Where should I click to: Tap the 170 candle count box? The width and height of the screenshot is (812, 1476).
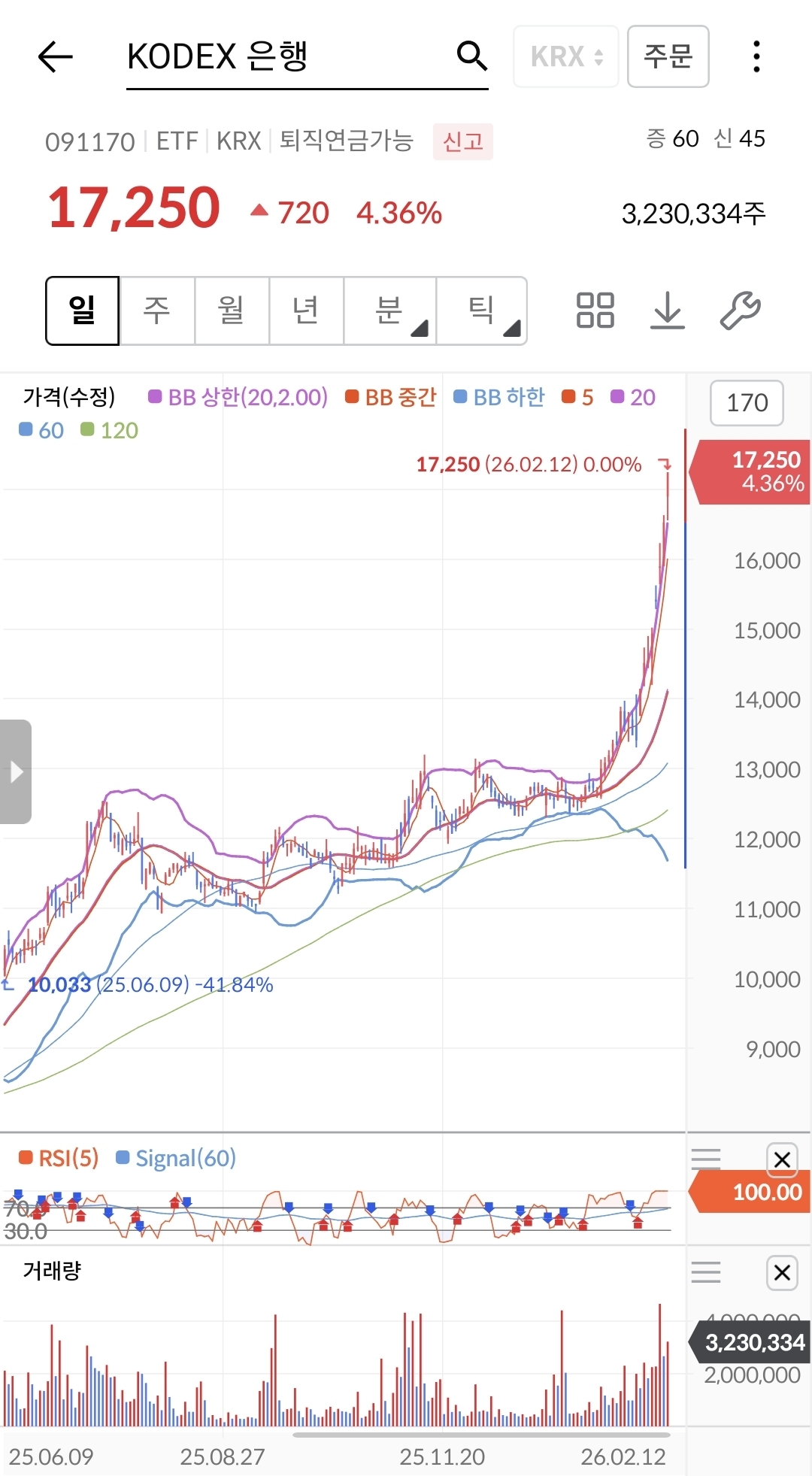[x=747, y=403]
